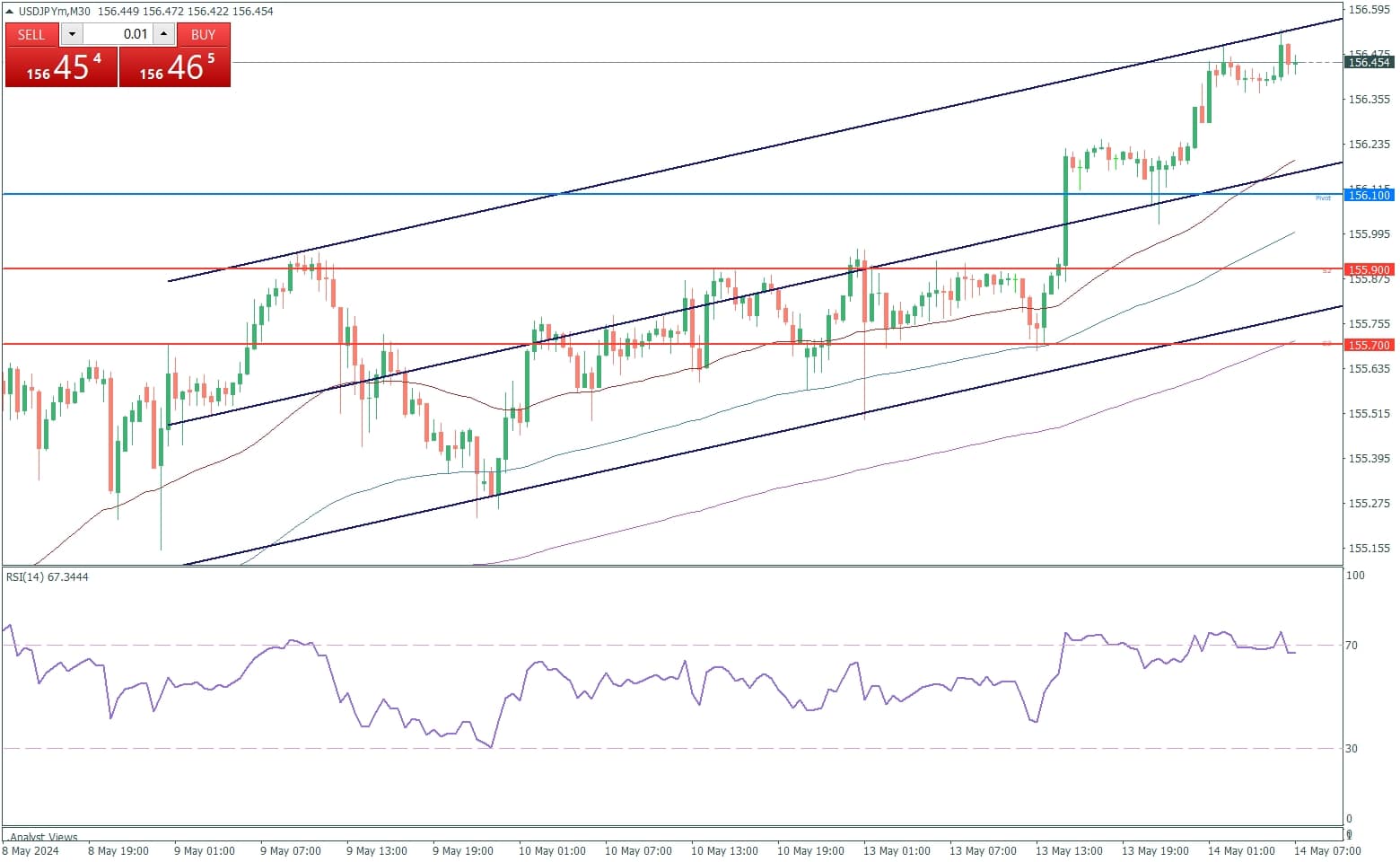Click the current price tag 156.454 on axis
Image resolution: width=1400 pixels, height=862 pixels.
coord(1369,62)
